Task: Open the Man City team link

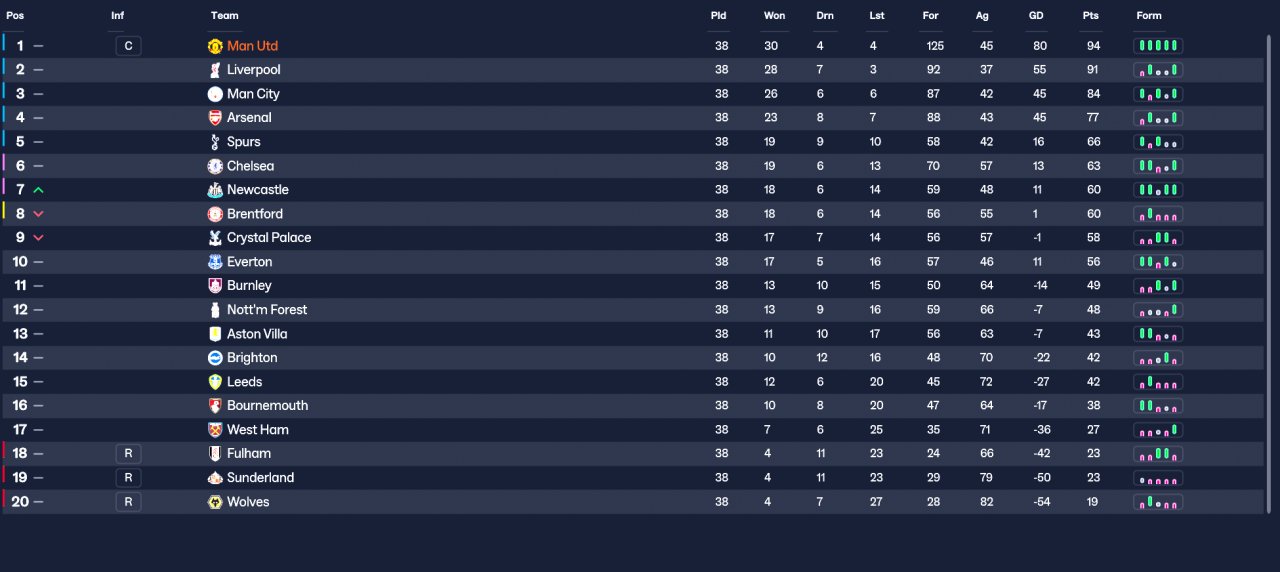Action: click(x=253, y=94)
